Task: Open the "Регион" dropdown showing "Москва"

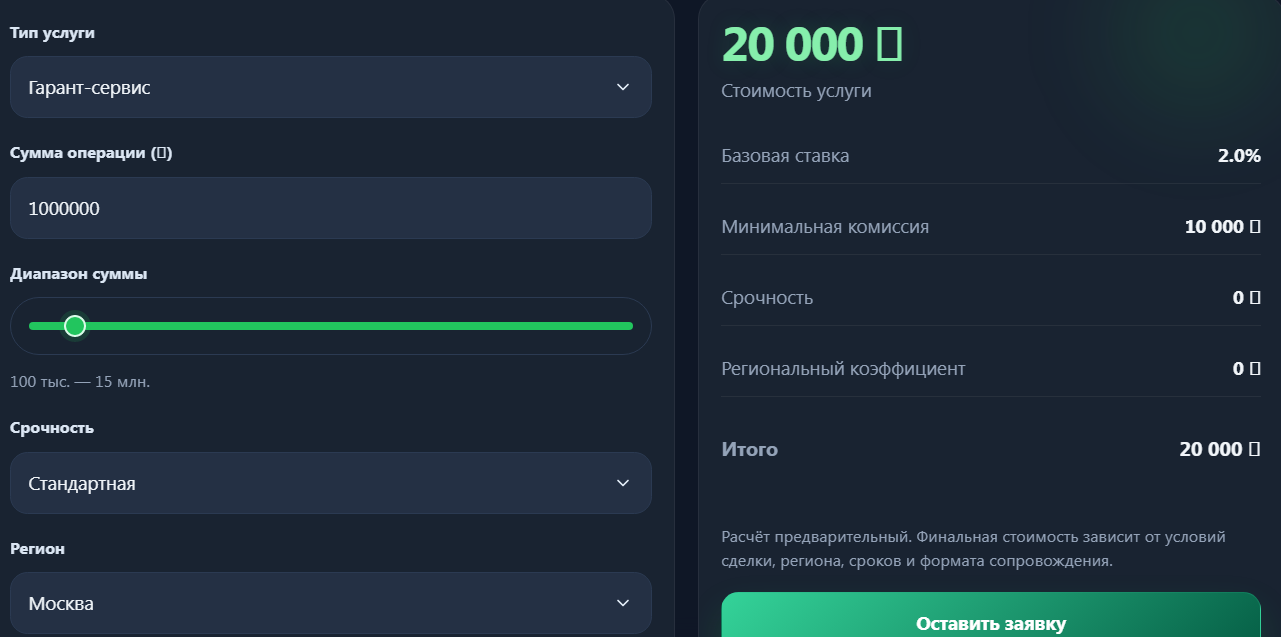Action: pyautogui.click(x=330, y=603)
